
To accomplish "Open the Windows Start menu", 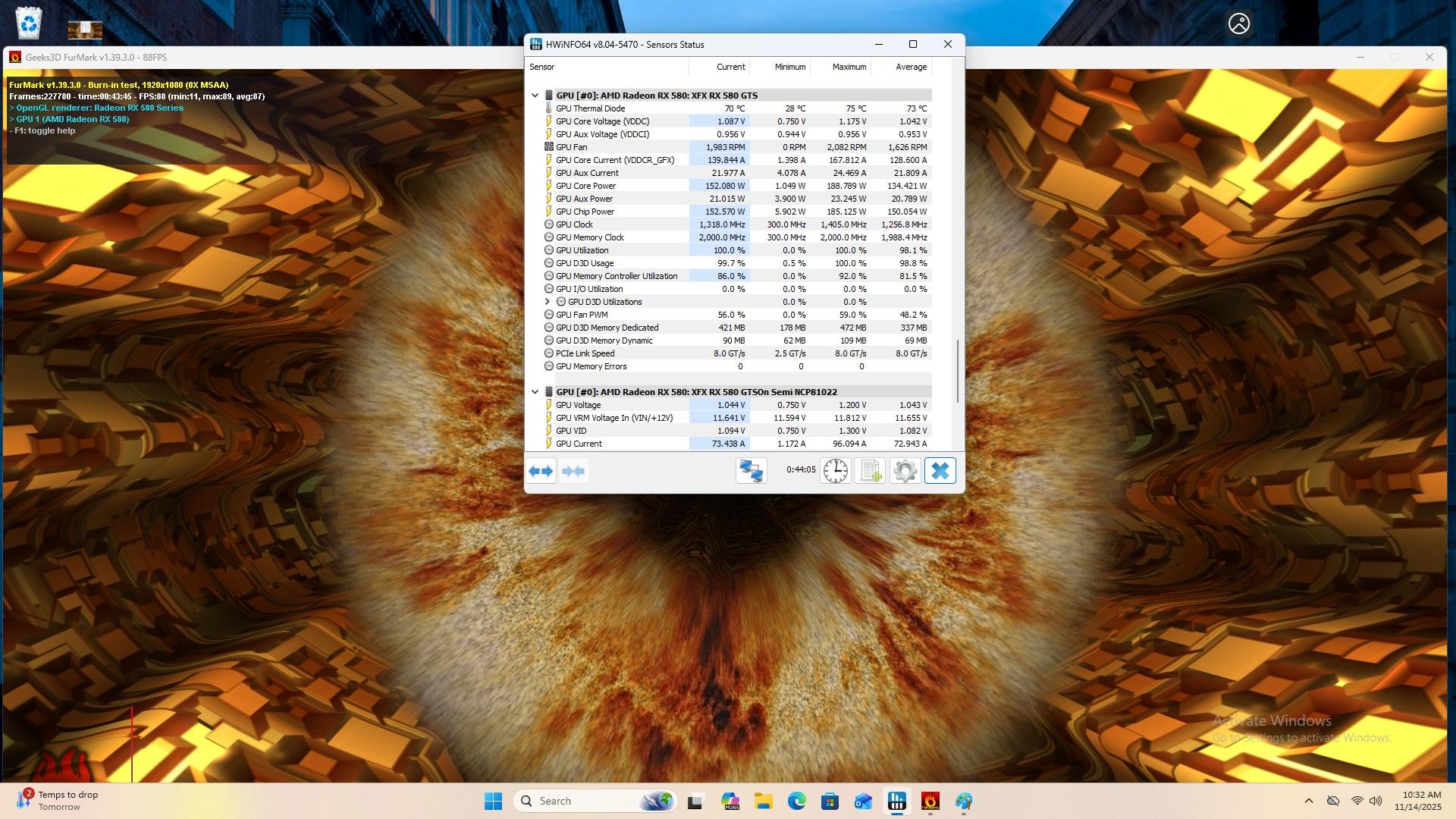I will click(x=493, y=801).
